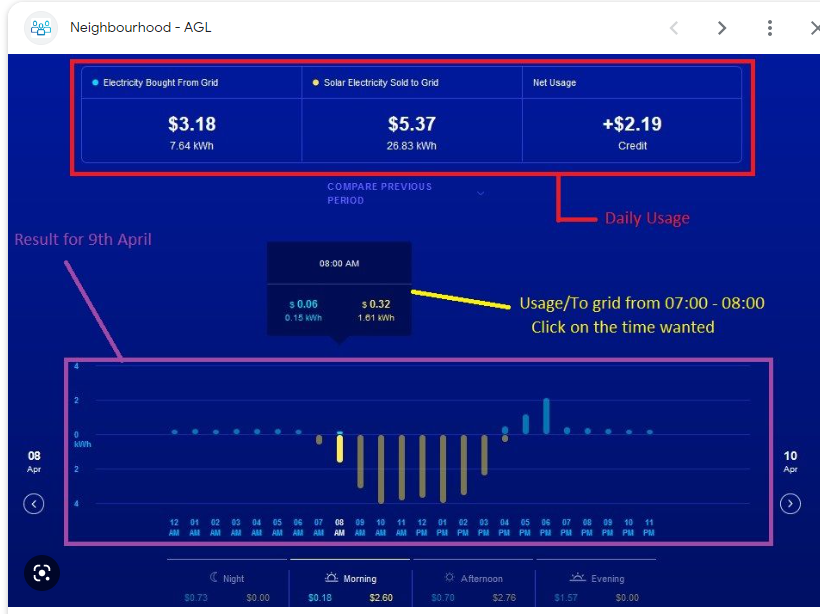The height and width of the screenshot is (614, 820).
Task: Toggle the Solar Electricity Sold to Grid dot
Action: tap(318, 83)
